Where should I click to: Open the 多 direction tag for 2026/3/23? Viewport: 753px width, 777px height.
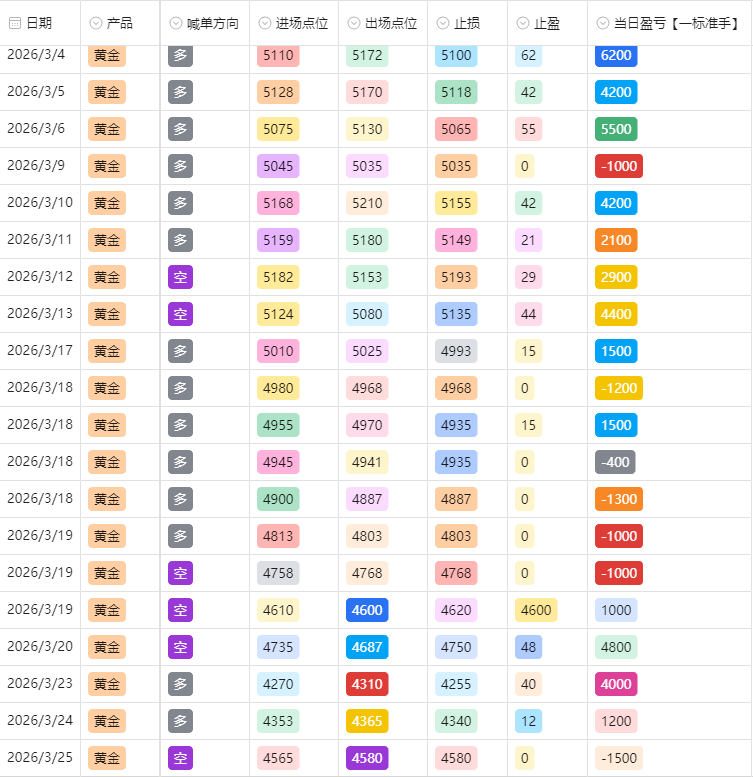(x=180, y=684)
